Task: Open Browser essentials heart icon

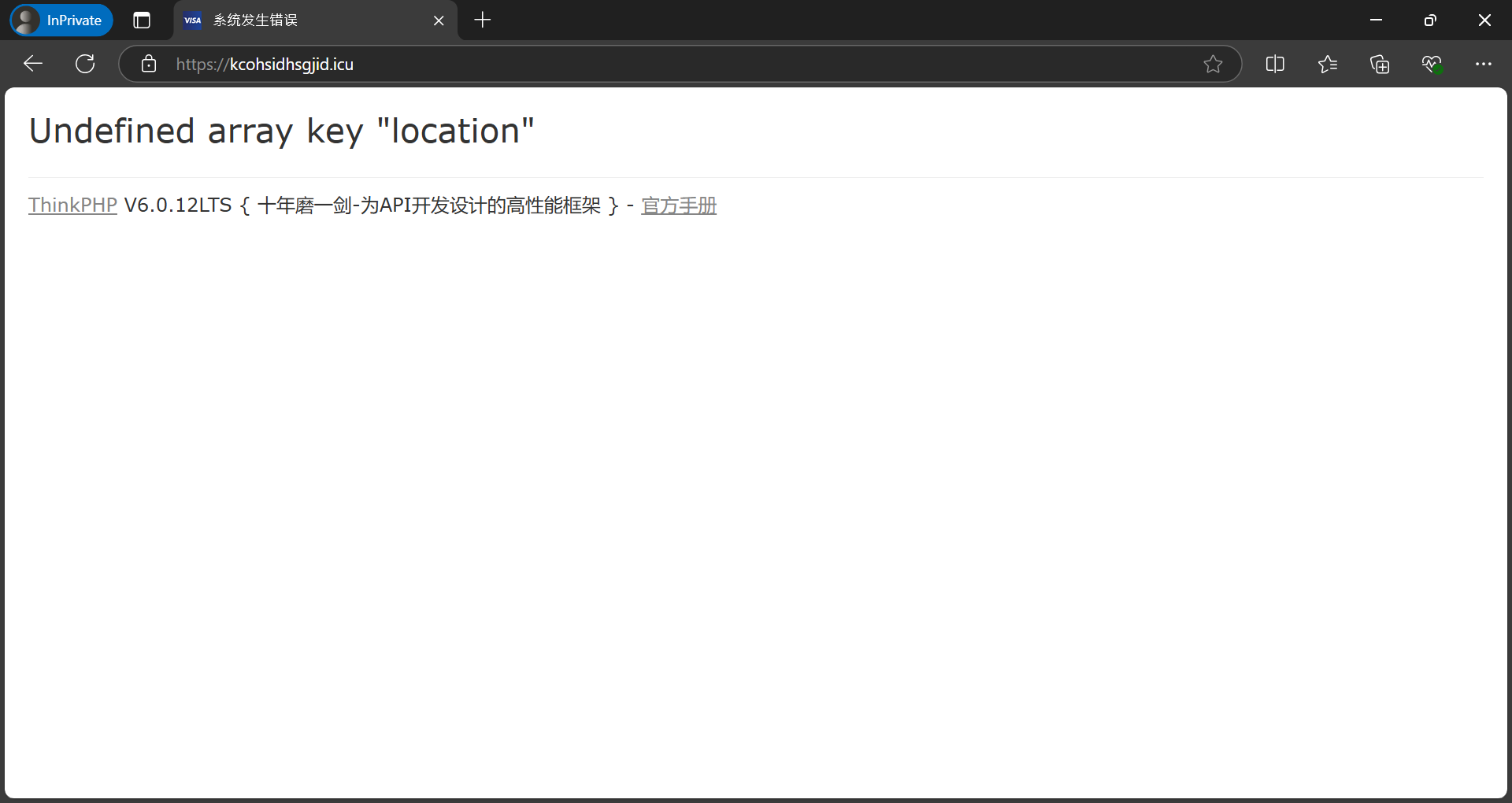Action: tap(1432, 64)
